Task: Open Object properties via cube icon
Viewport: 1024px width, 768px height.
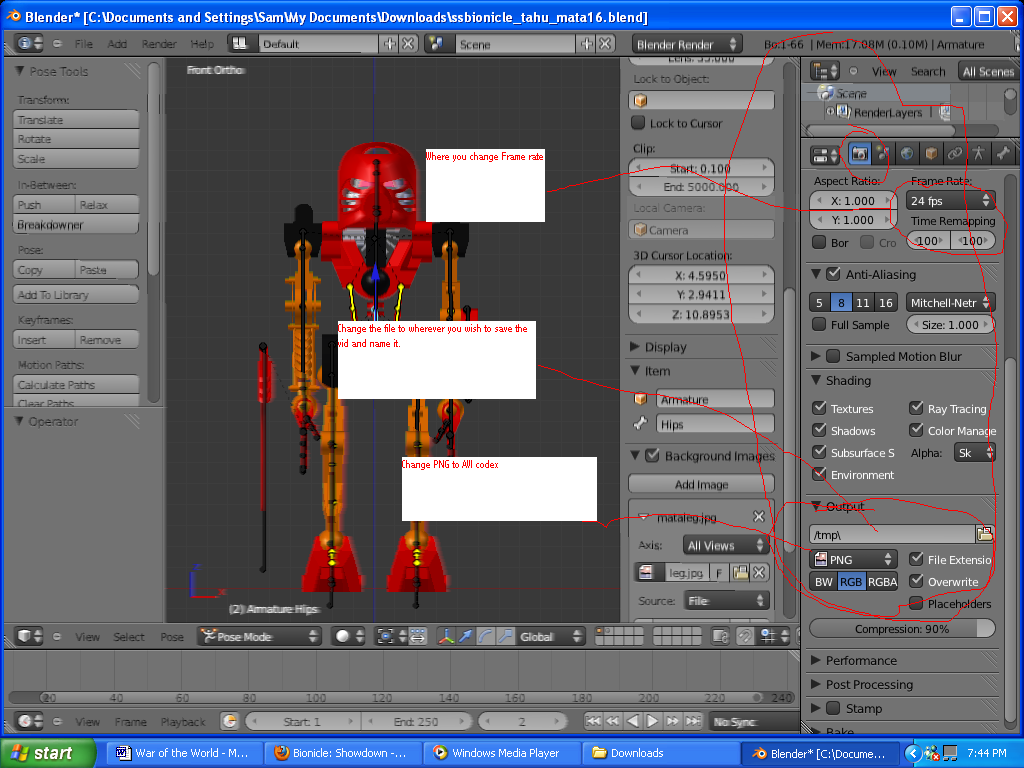Action: pos(930,153)
